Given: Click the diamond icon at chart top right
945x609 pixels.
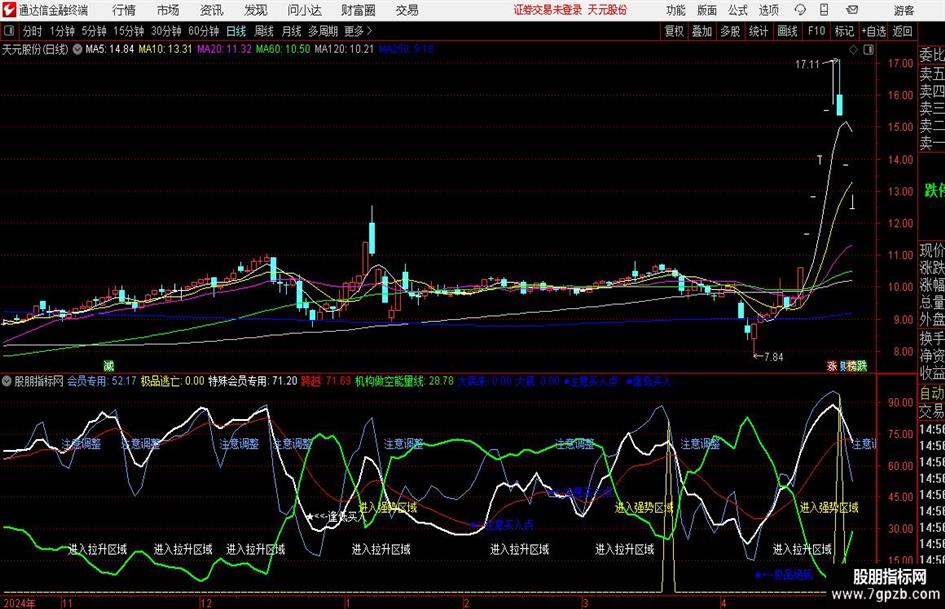Looking at the screenshot, I should point(853,50).
